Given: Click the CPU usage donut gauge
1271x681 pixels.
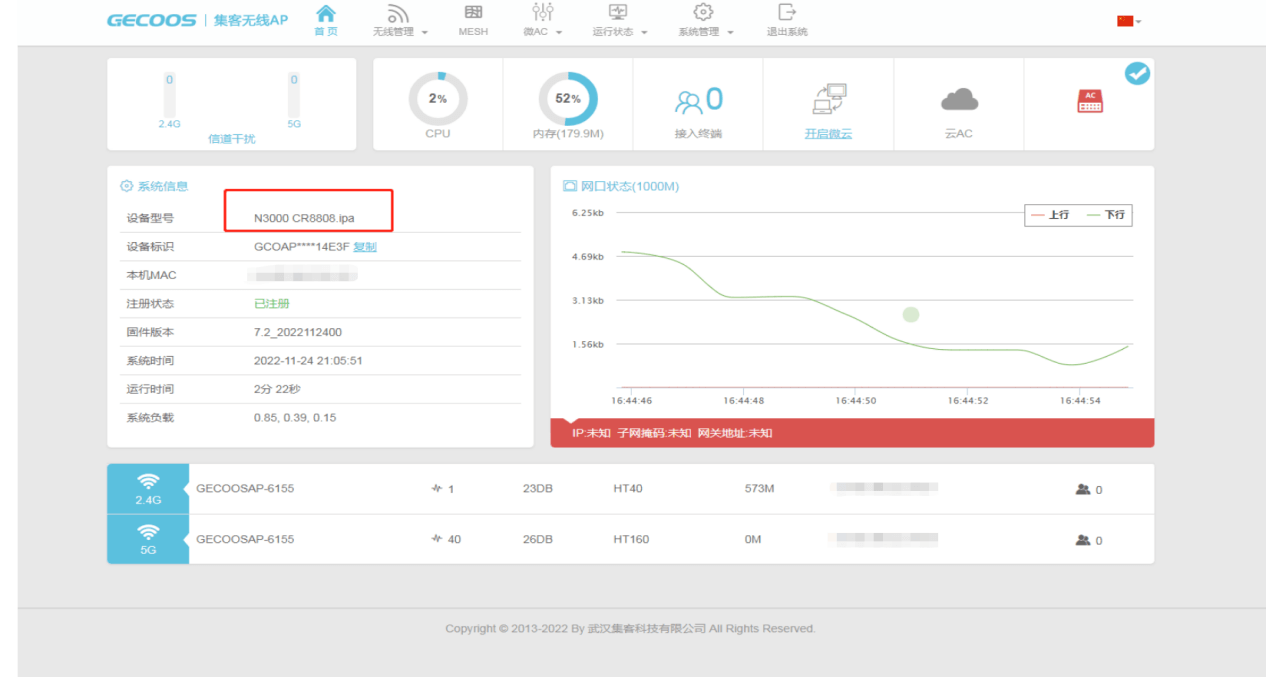Looking at the screenshot, I should tap(437, 98).
